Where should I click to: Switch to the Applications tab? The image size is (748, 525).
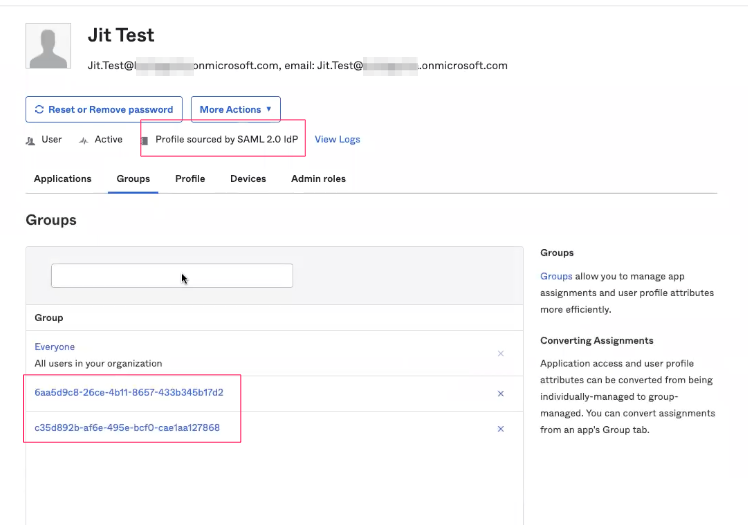(x=62, y=179)
